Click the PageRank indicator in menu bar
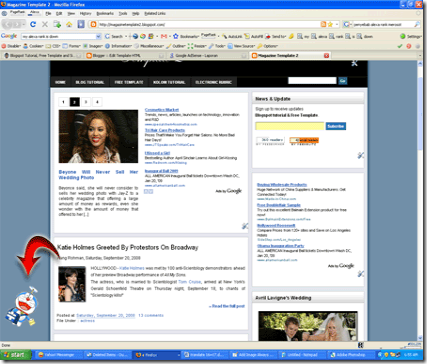 tap(17, 13)
